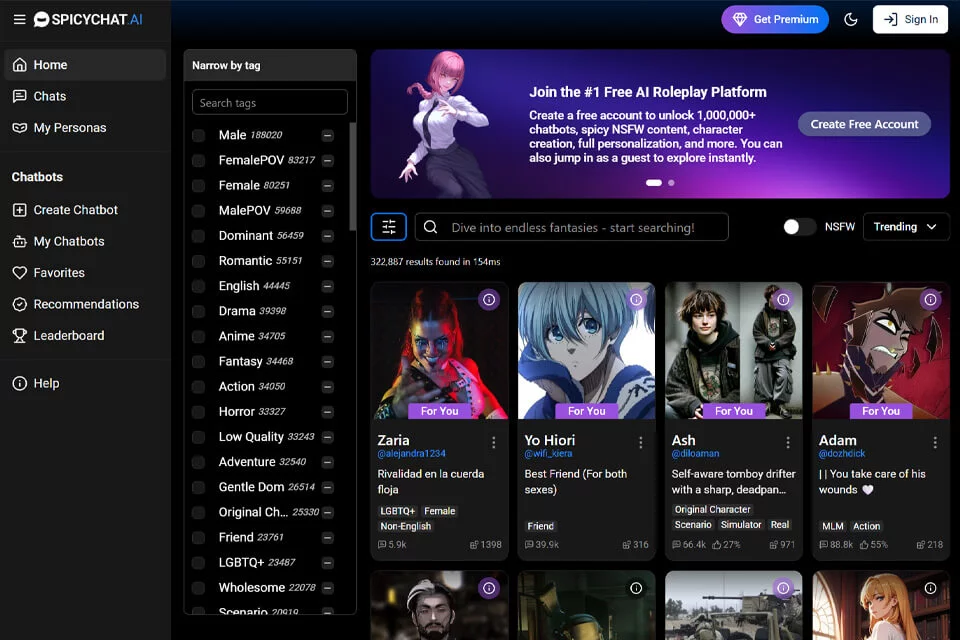The height and width of the screenshot is (640, 960).
Task: Open My Chatbots page
Action: point(85,241)
